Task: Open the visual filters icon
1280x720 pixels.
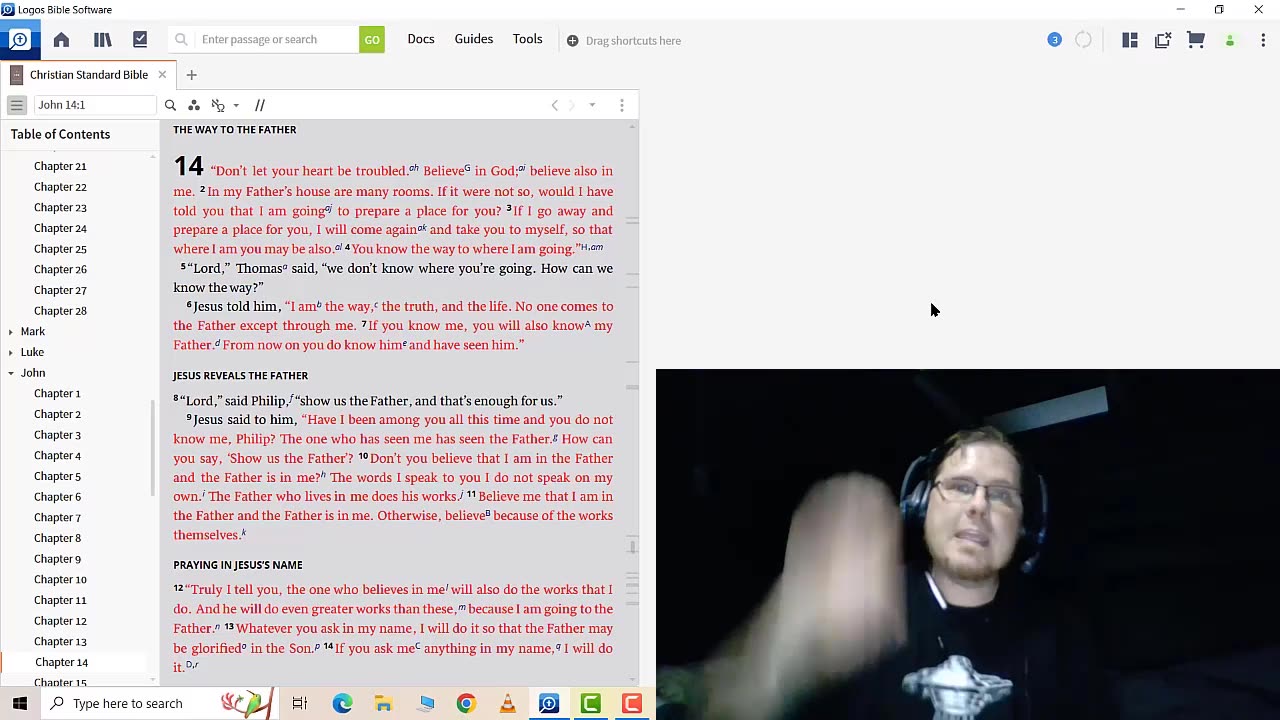Action: (194, 105)
